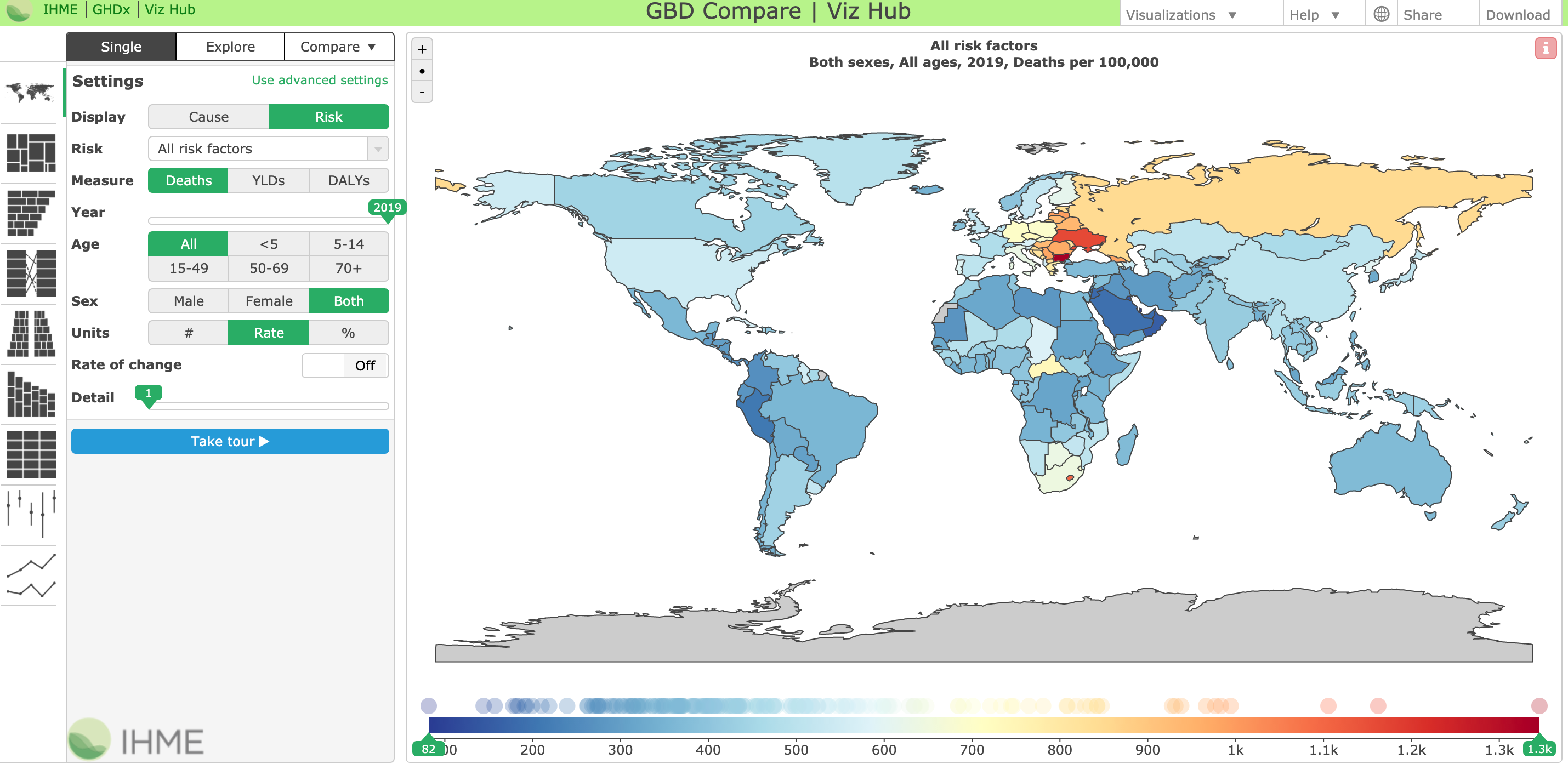1568x764 pixels.
Task: Switch Units display to percentage
Action: click(x=348, y=333)
